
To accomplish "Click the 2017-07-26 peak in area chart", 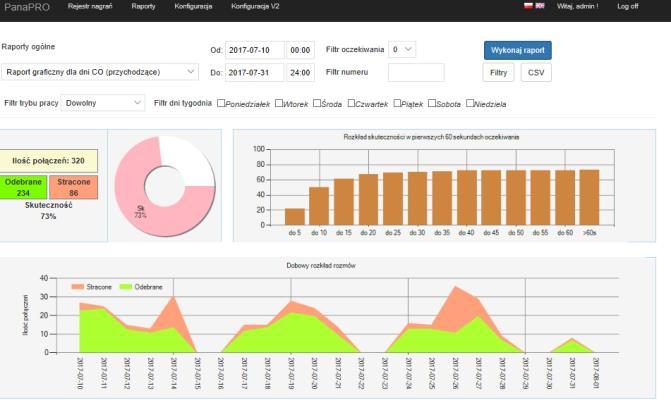I will click(456, 287).
